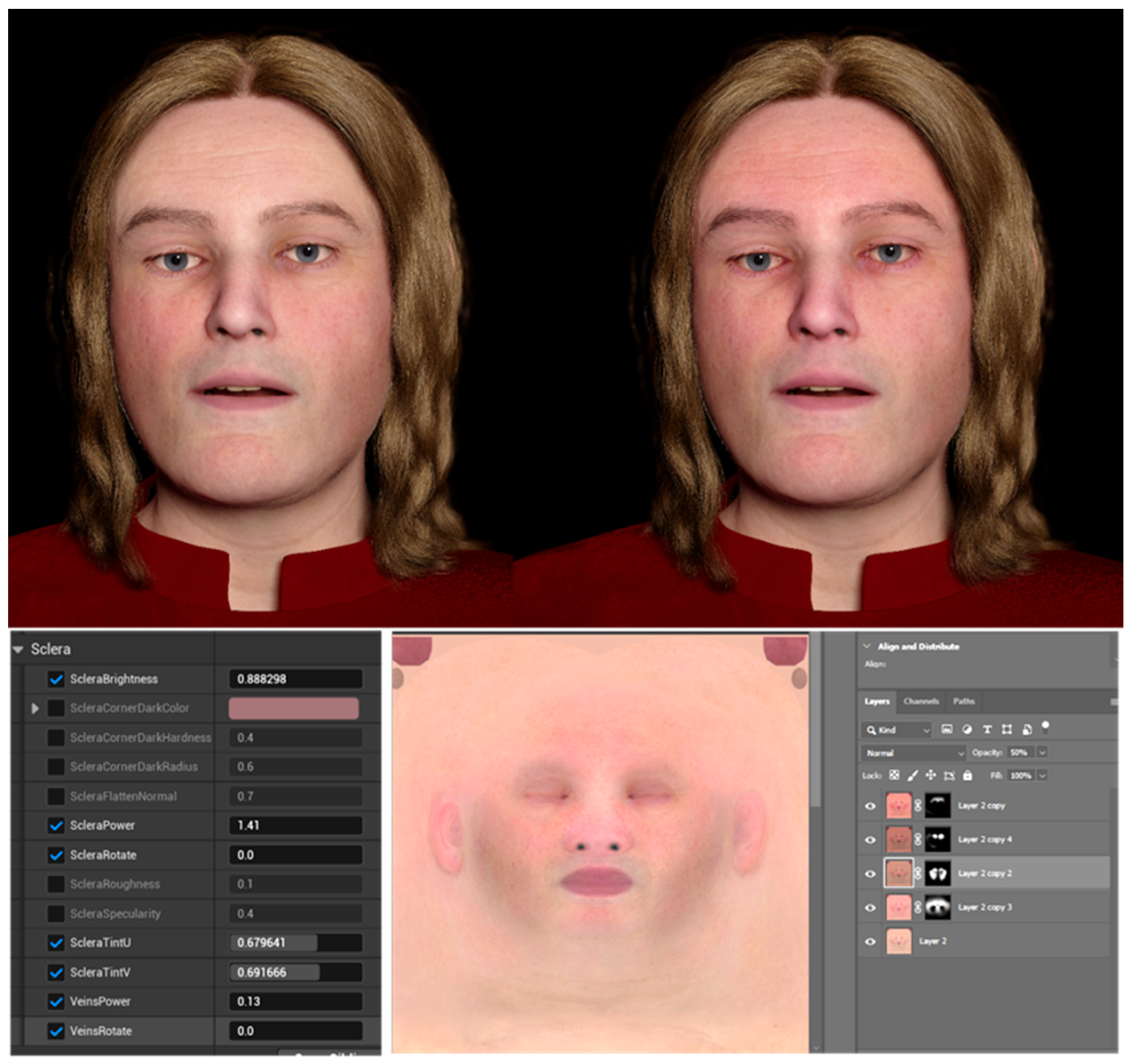
Task: Open the Opacity slider dropdown arrow
Action: coord(1042,753)
